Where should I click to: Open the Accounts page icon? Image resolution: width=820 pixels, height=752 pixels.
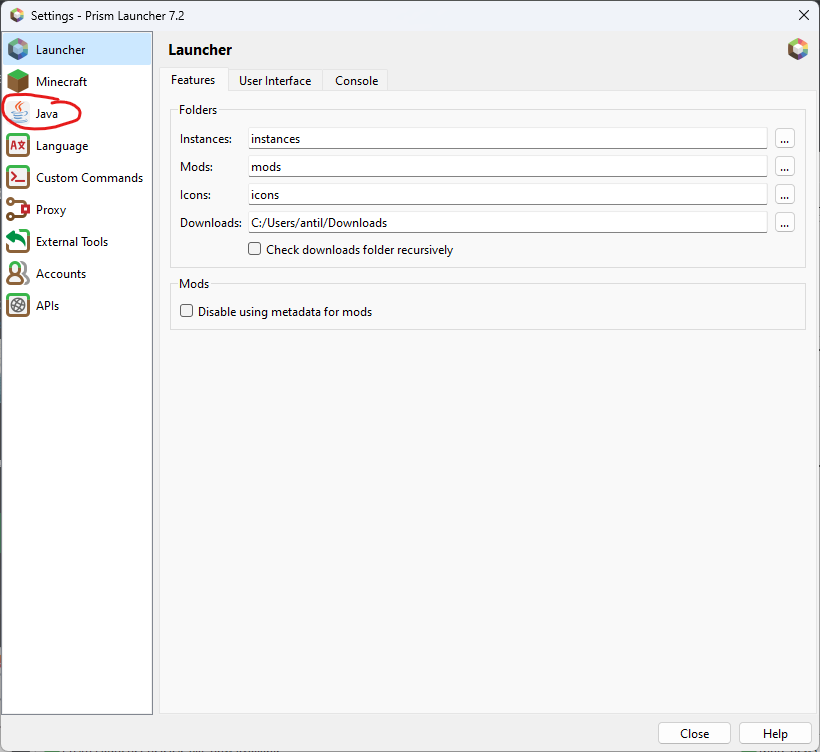click(18, 273)
